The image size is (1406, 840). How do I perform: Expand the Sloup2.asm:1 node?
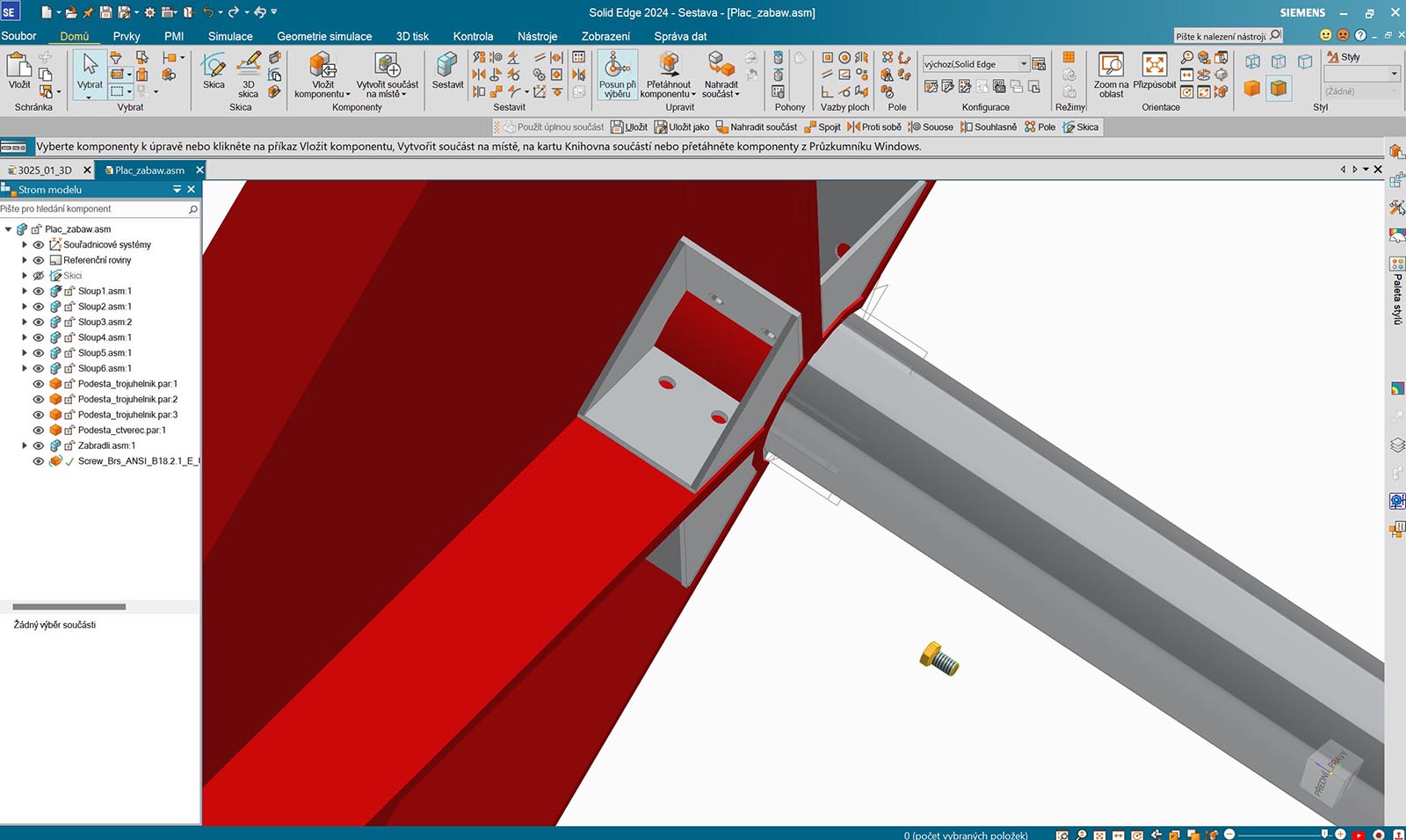pyautogui.click(x=25, y=307)
